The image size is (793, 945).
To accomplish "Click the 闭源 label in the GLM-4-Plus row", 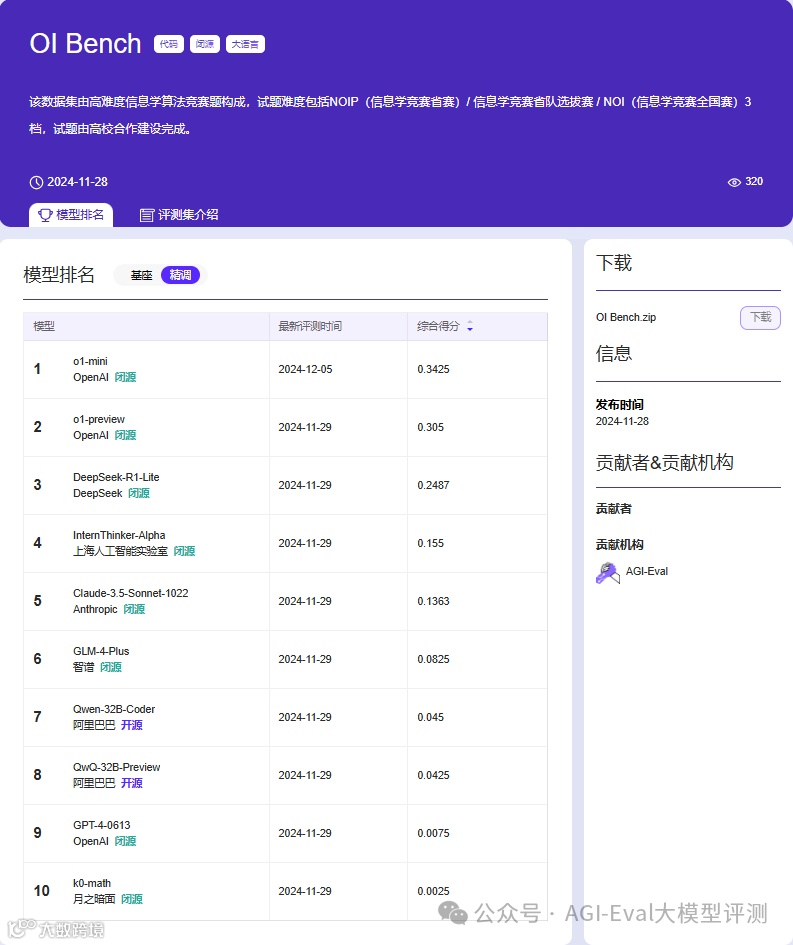I will [111, 667].
